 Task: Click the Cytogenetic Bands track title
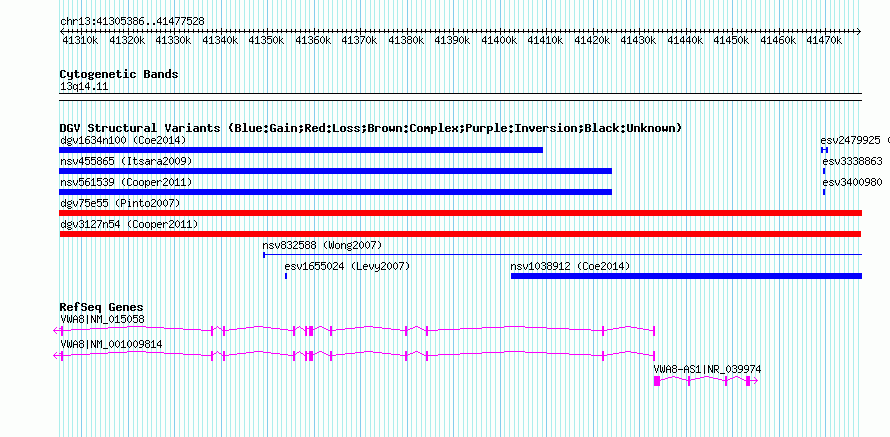coord(119,74)
